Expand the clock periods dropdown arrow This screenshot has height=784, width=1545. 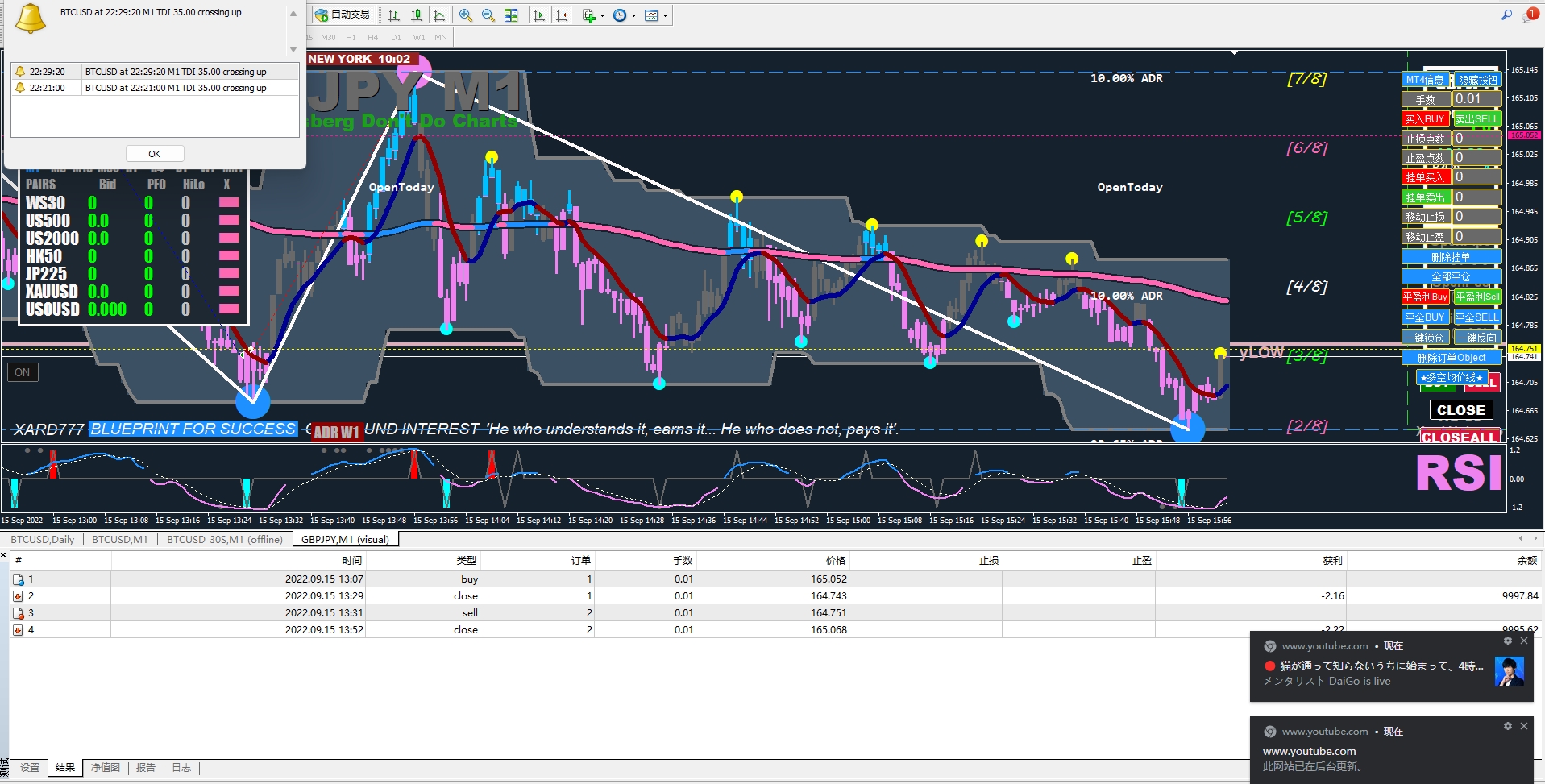tap(633, 16)
